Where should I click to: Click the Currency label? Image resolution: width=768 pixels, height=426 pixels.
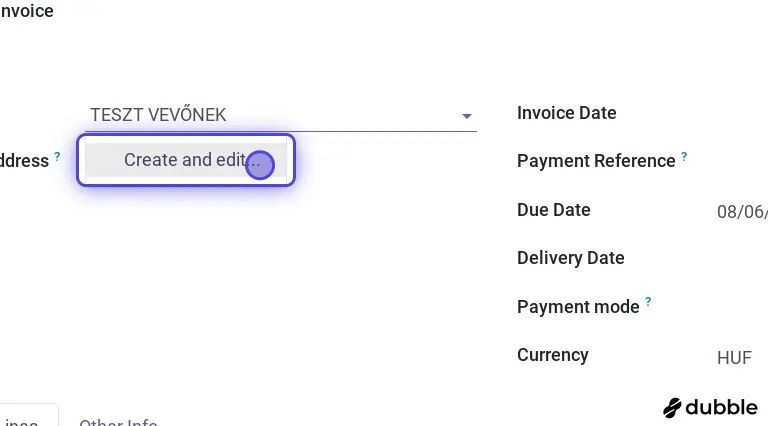552,355
